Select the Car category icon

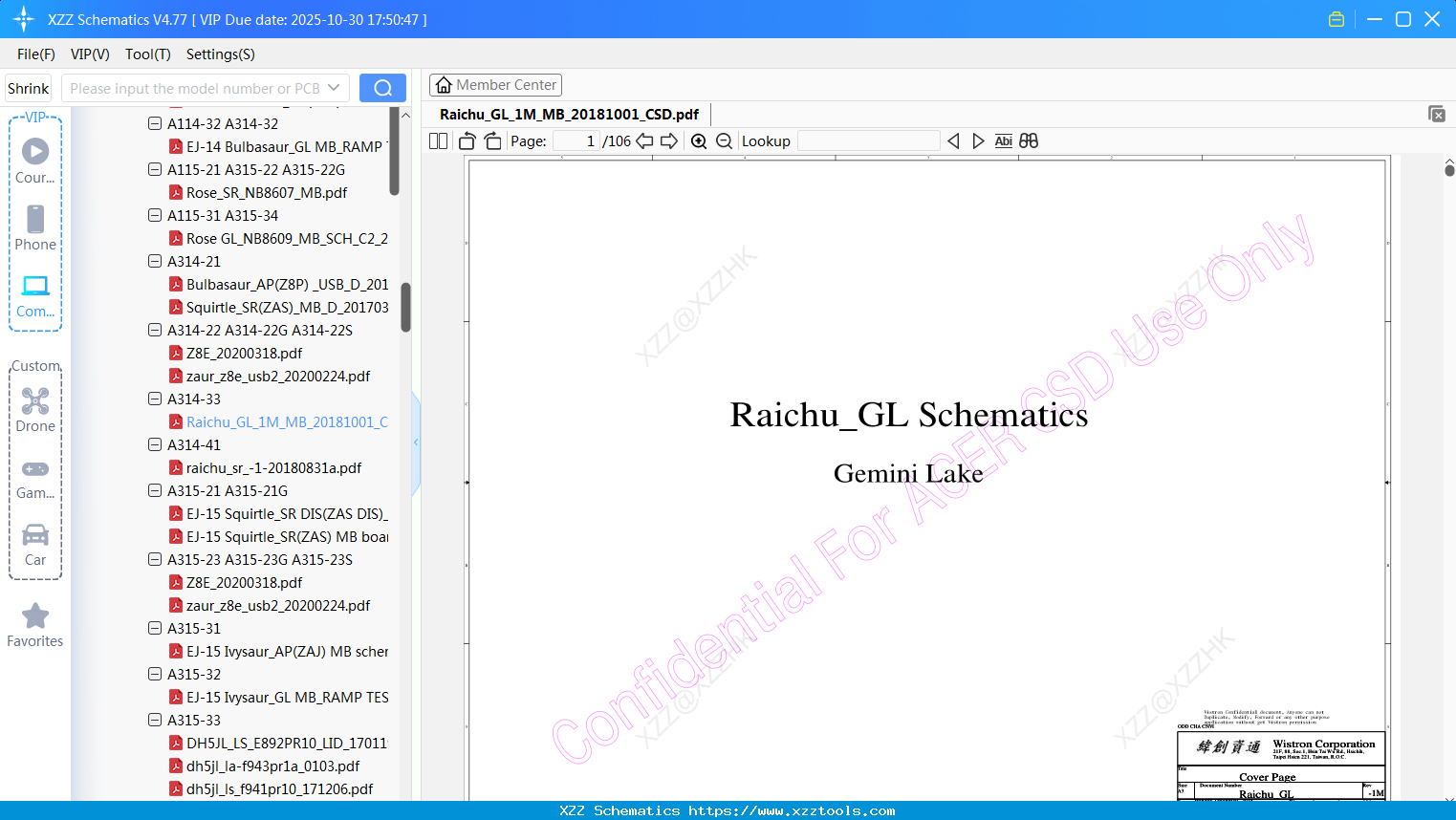[x=35, y=545]
